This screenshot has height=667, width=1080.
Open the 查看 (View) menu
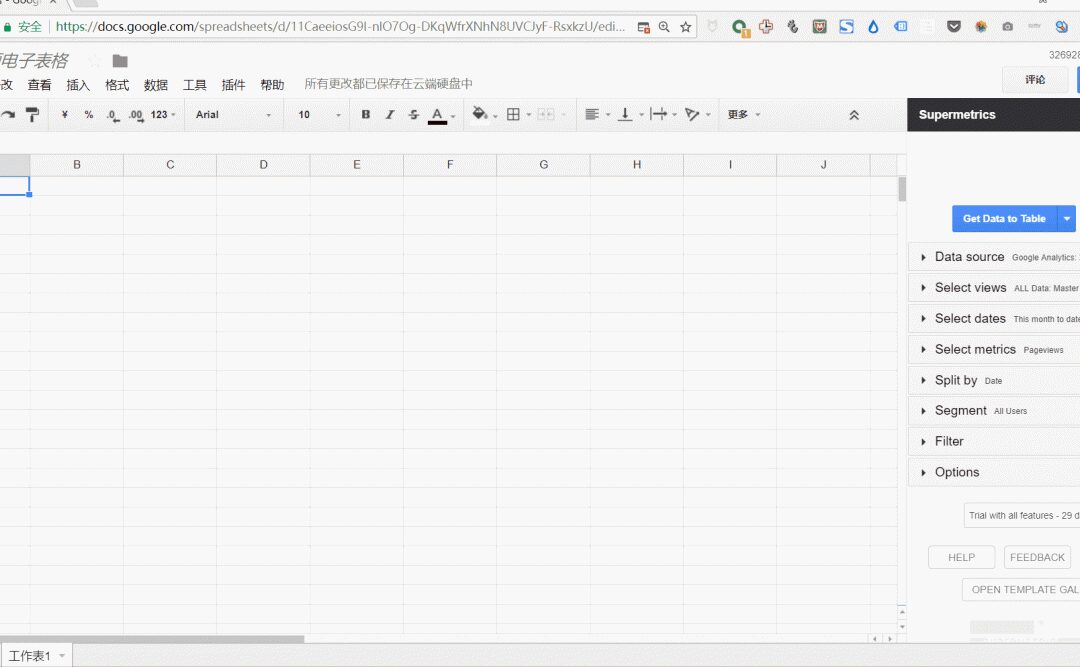pos(39,85)
